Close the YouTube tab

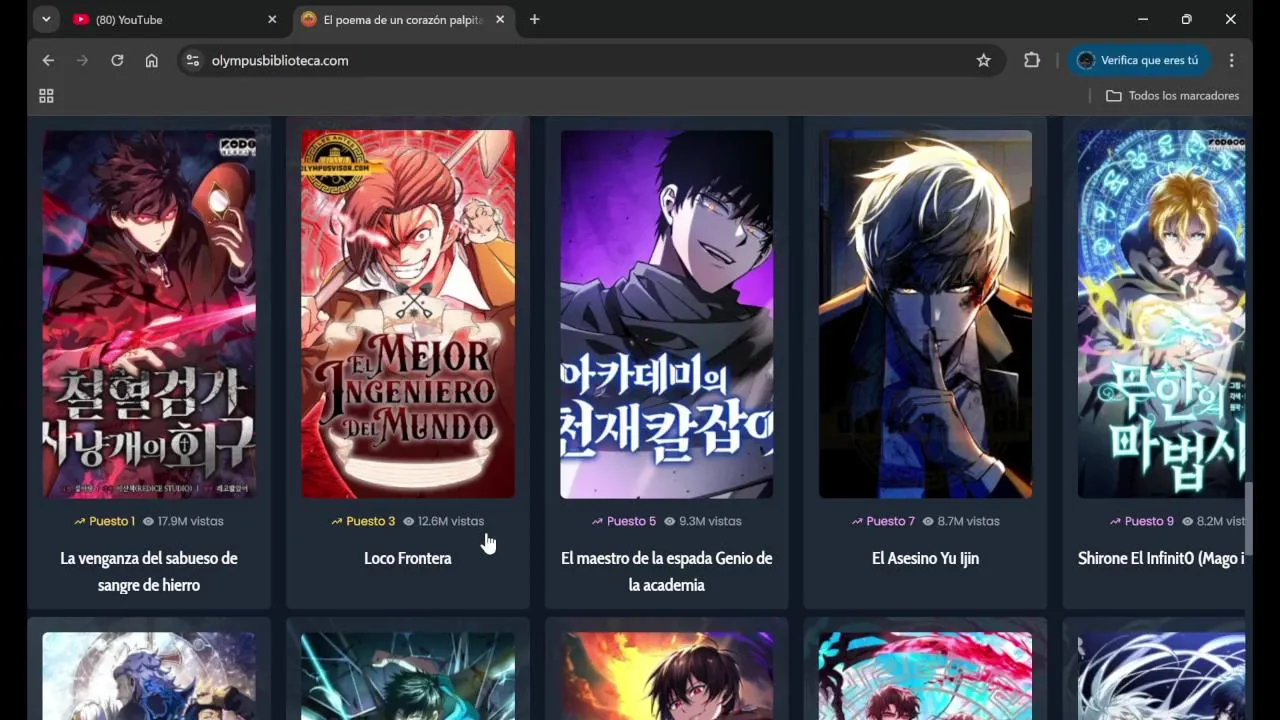pos(272,19)
